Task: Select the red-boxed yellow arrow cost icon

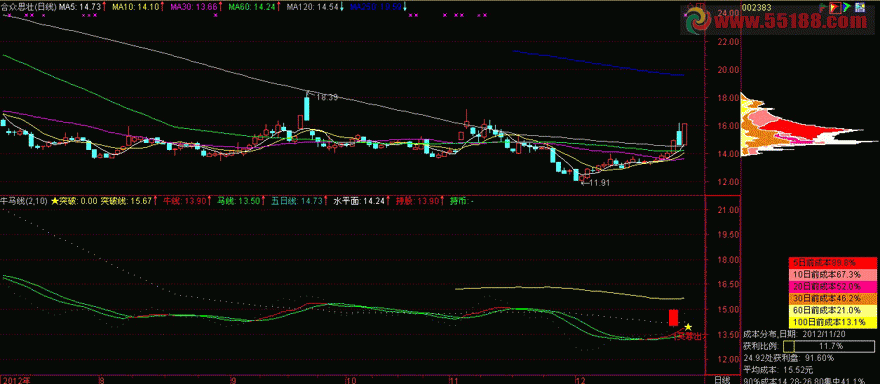Action: point(835,8)
